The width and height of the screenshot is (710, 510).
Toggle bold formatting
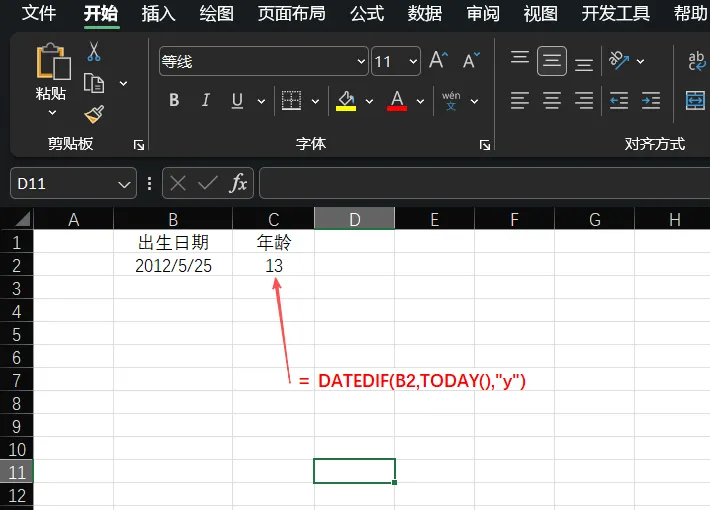coord(174,100)
